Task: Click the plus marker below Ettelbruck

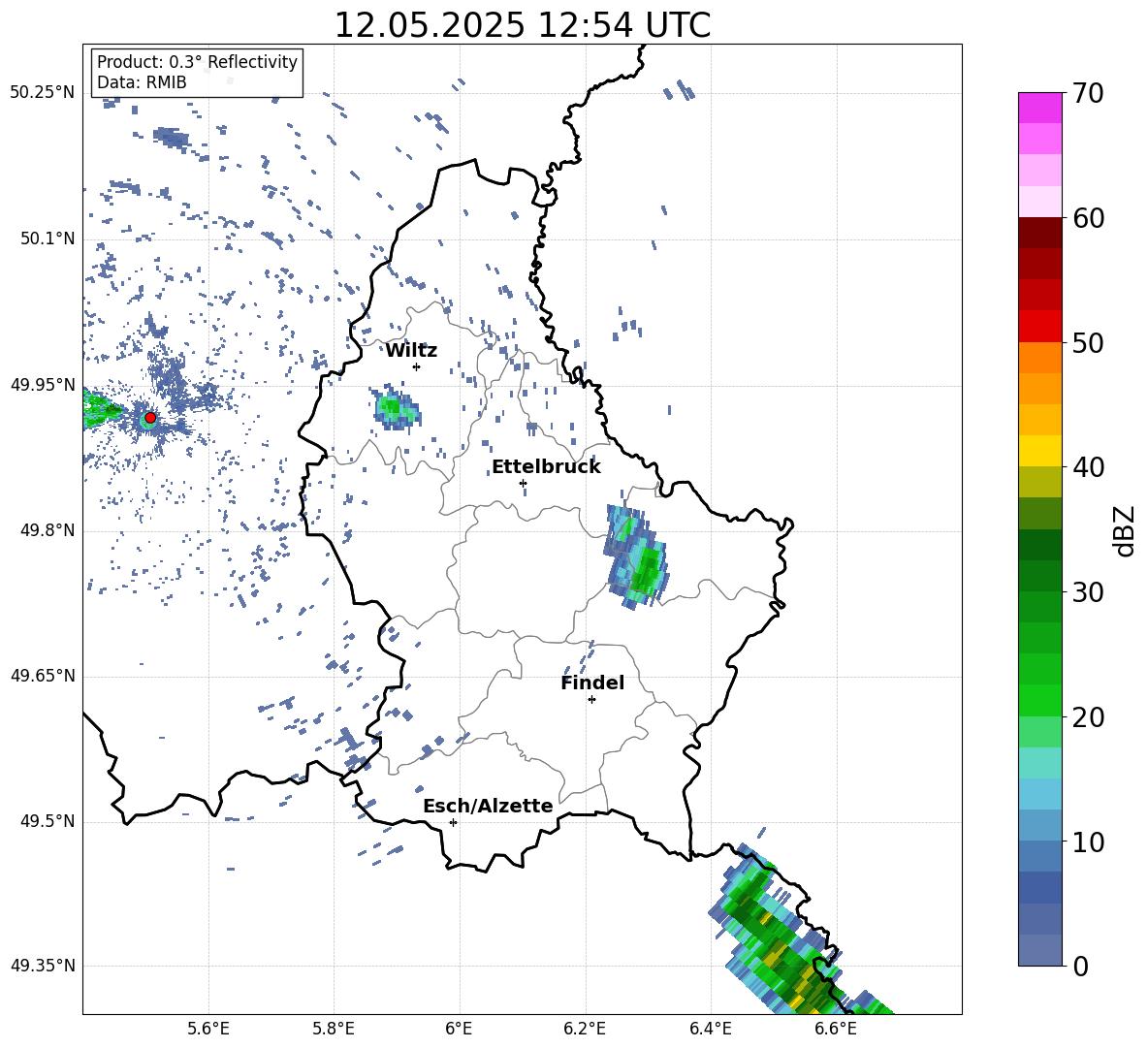Action: click(523, 483)
